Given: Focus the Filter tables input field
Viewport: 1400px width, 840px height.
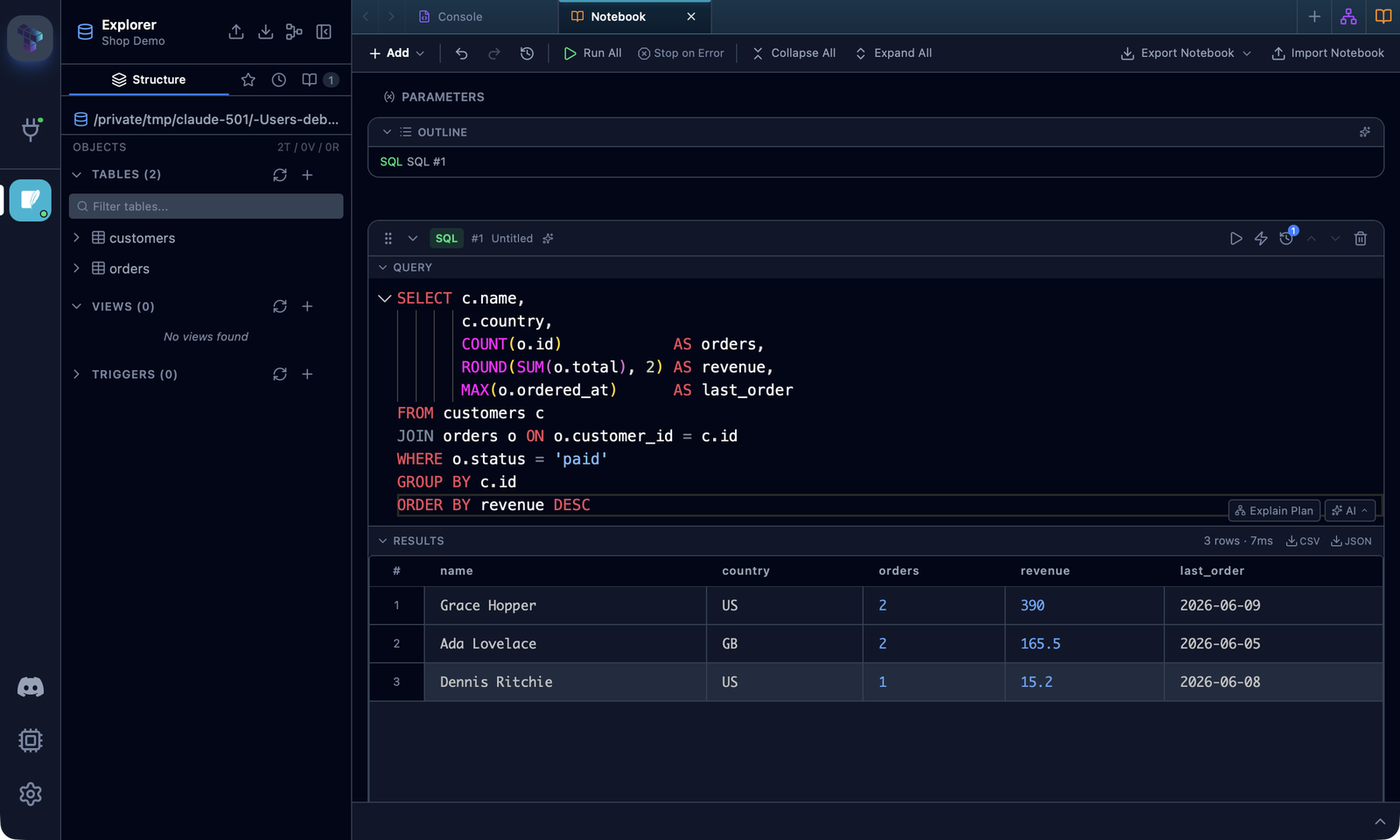Looking at the screenshot, I should [x=206, y=206].
